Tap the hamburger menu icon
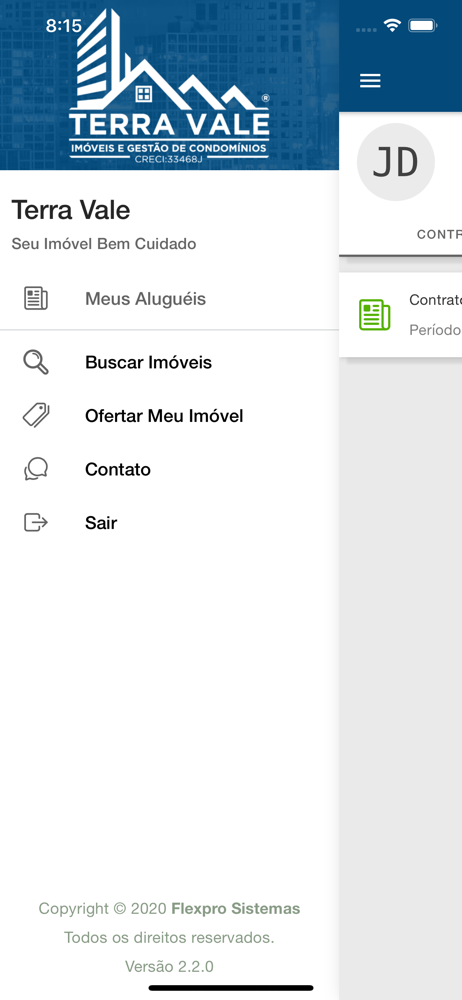 coord(370,80)
